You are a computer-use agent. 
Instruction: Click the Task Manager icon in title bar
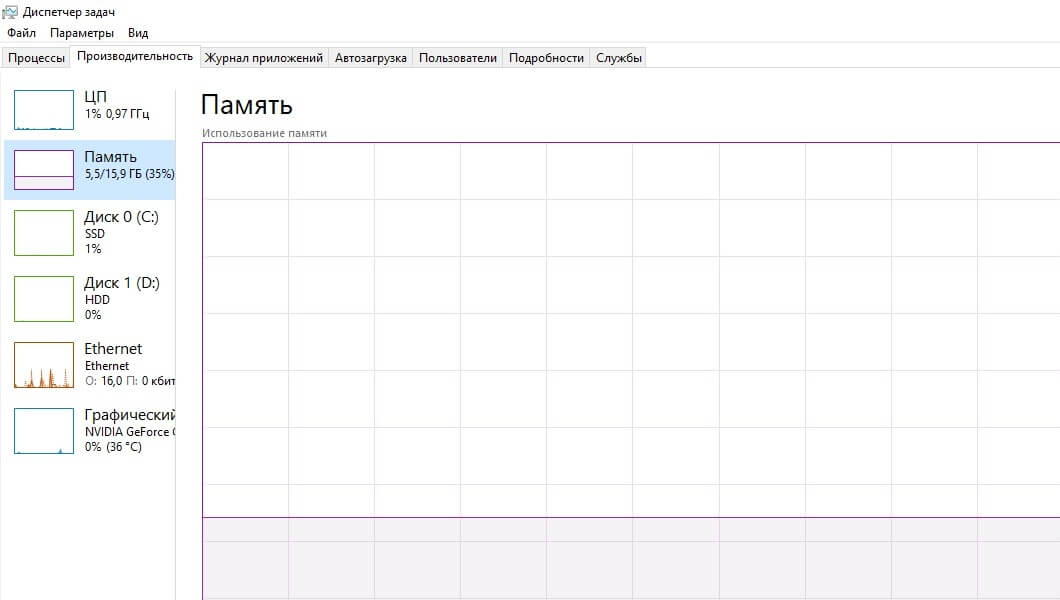10,12
